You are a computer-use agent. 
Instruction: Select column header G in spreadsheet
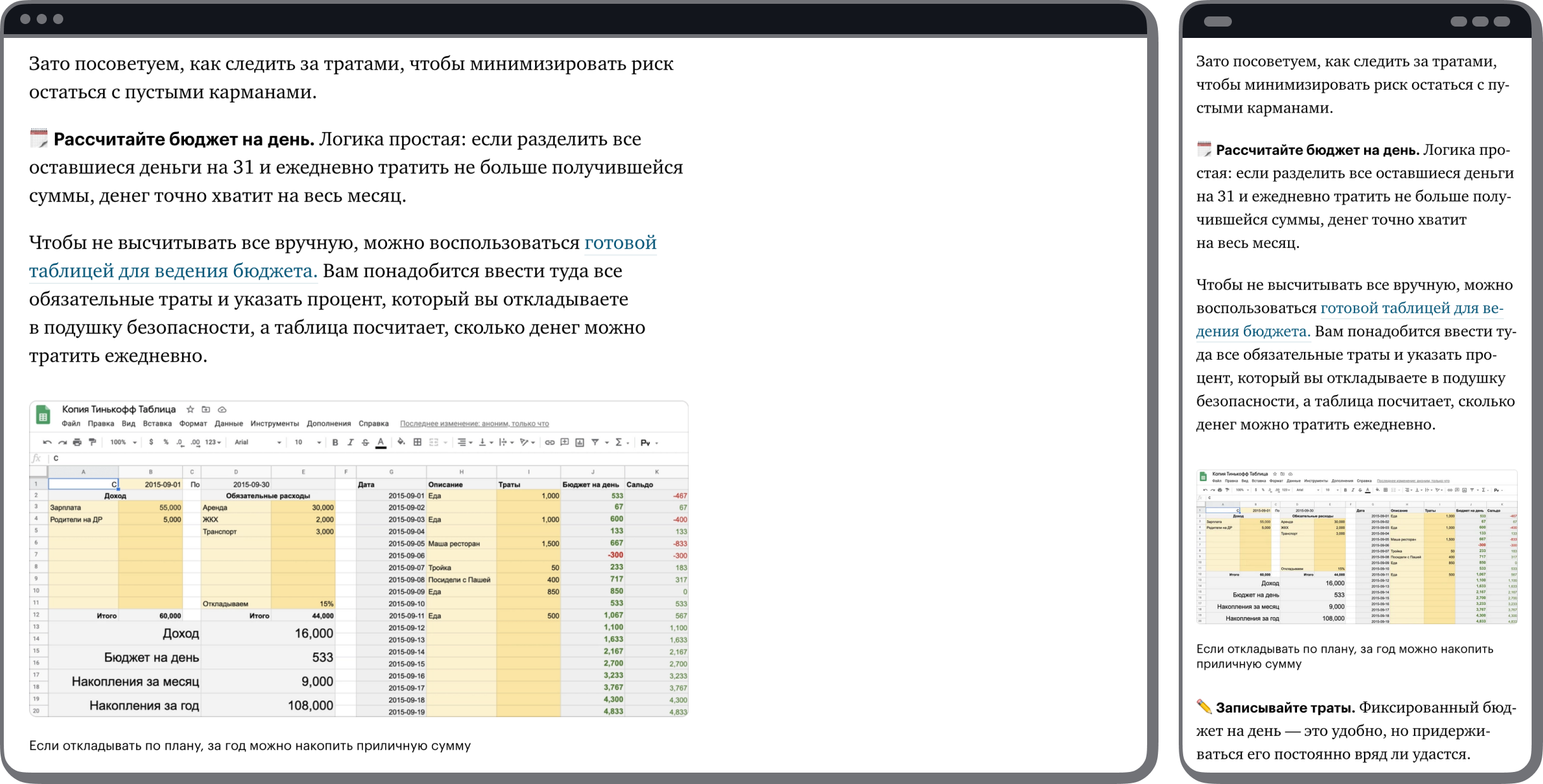(x=391, y=472)
